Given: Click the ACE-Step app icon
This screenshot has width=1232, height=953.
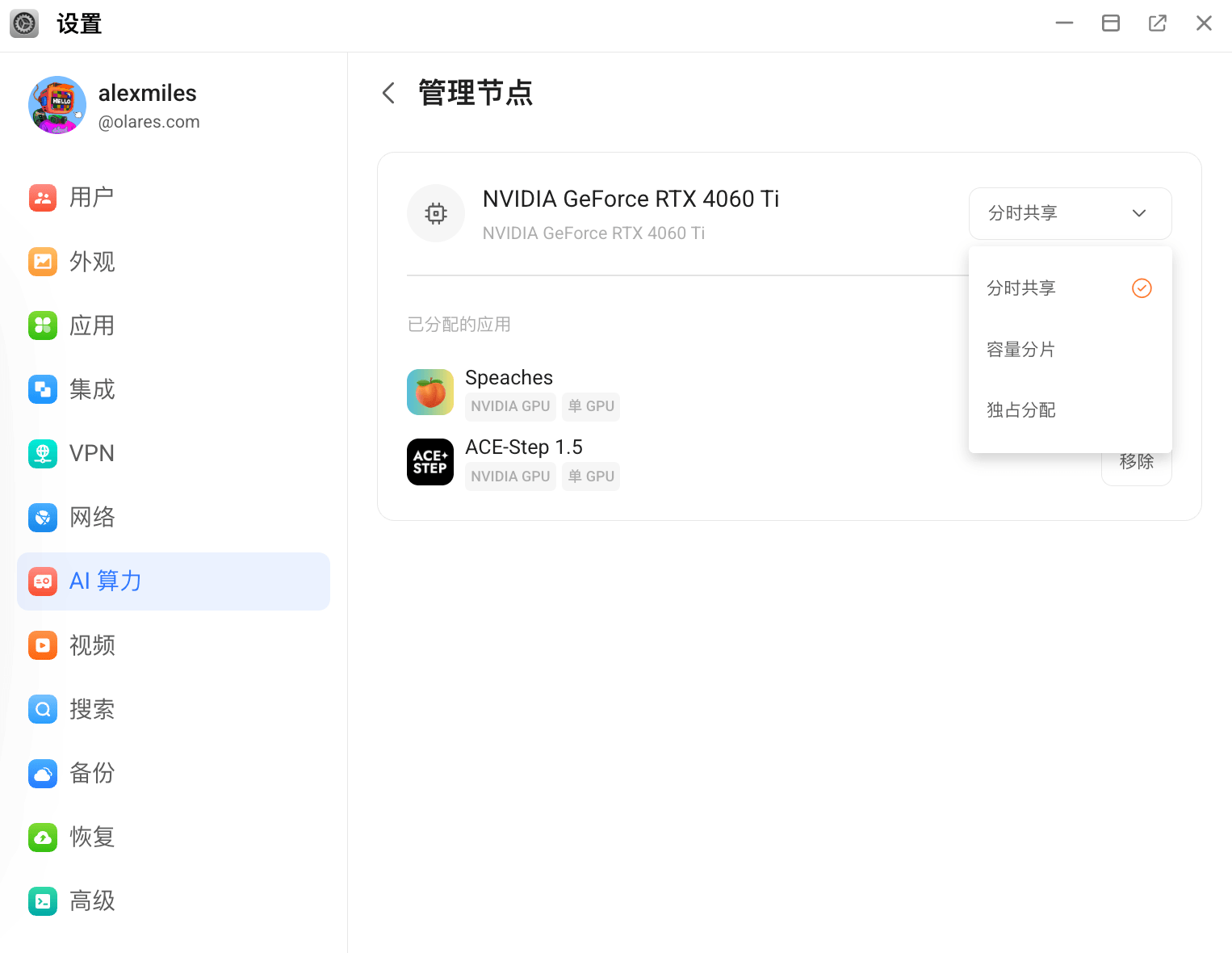Looking at the screenshot, I should click(430, 462).
